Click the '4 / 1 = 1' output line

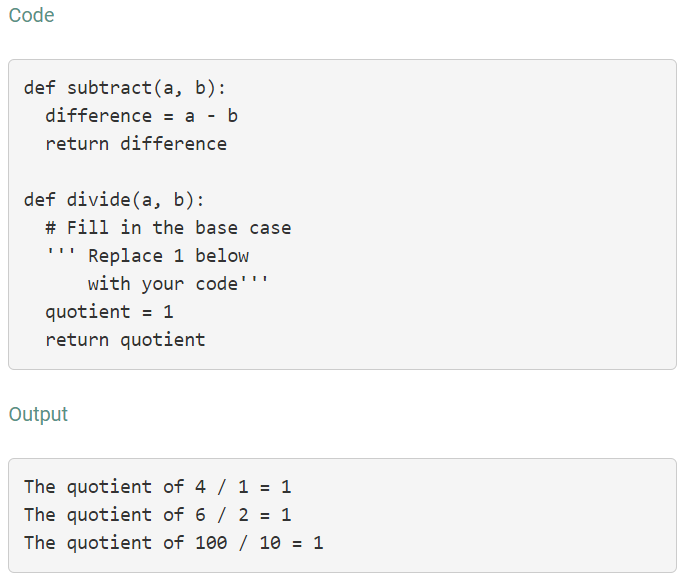(157, 487)
